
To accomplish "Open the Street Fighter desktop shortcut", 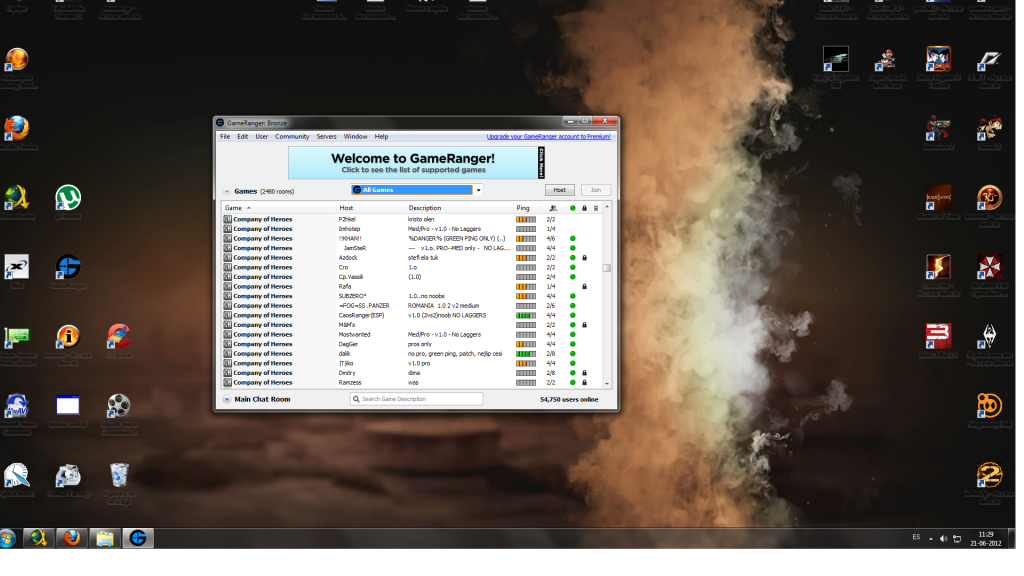I will point(938,59).
